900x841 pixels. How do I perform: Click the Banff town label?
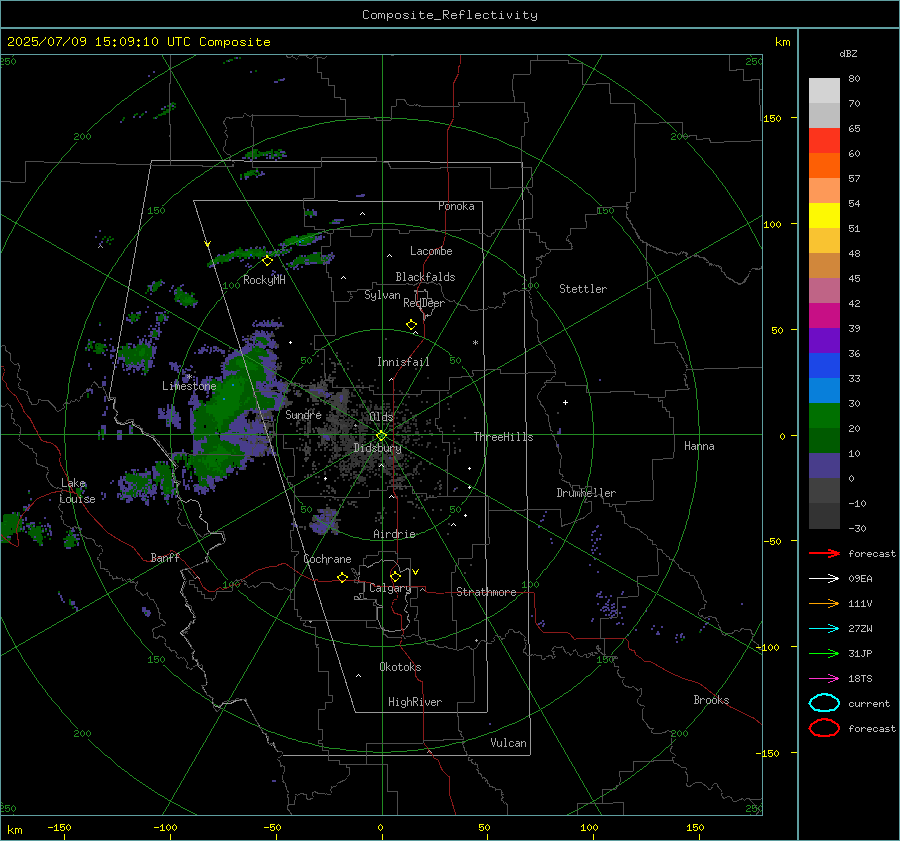[x=165, y=557]
